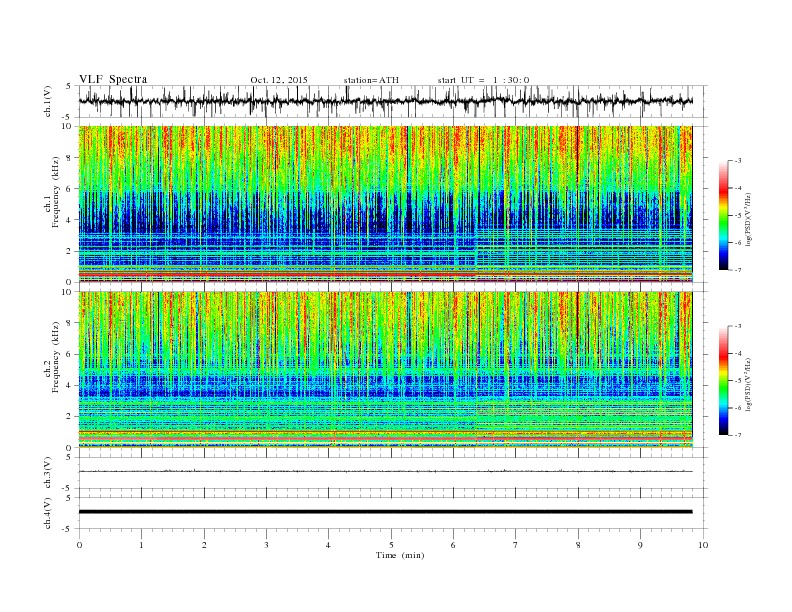Click the "VLF Spectra" title

pos(113,79)
